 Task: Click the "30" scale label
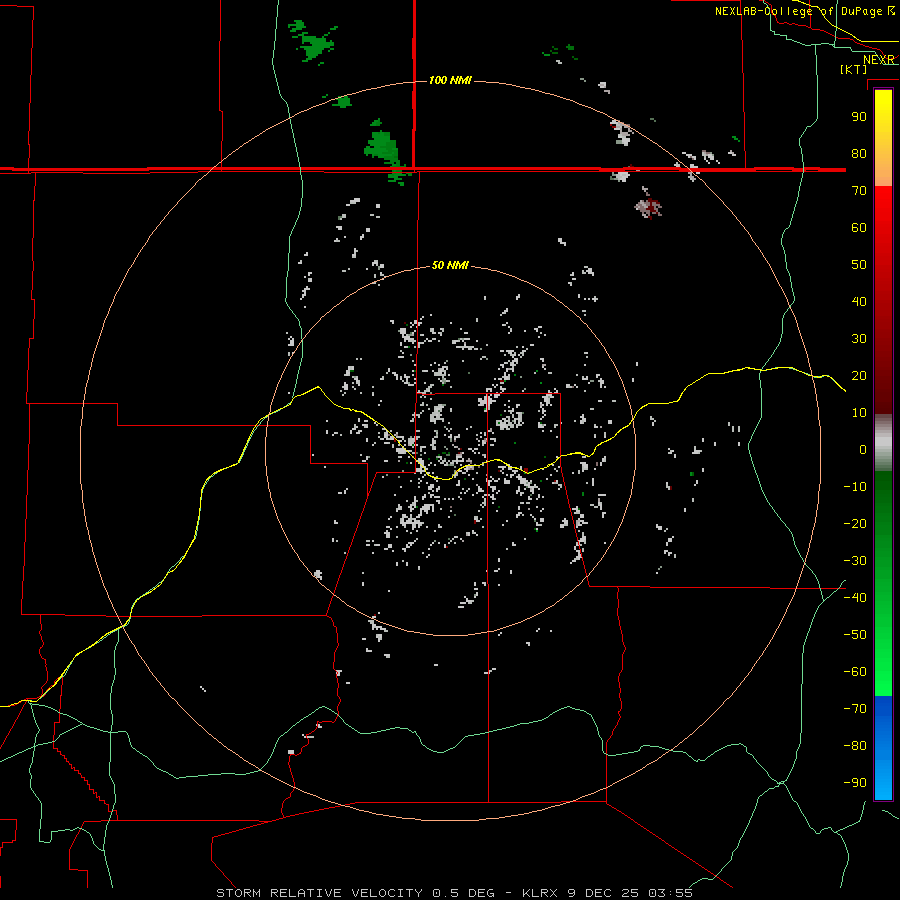coord(859,339)
